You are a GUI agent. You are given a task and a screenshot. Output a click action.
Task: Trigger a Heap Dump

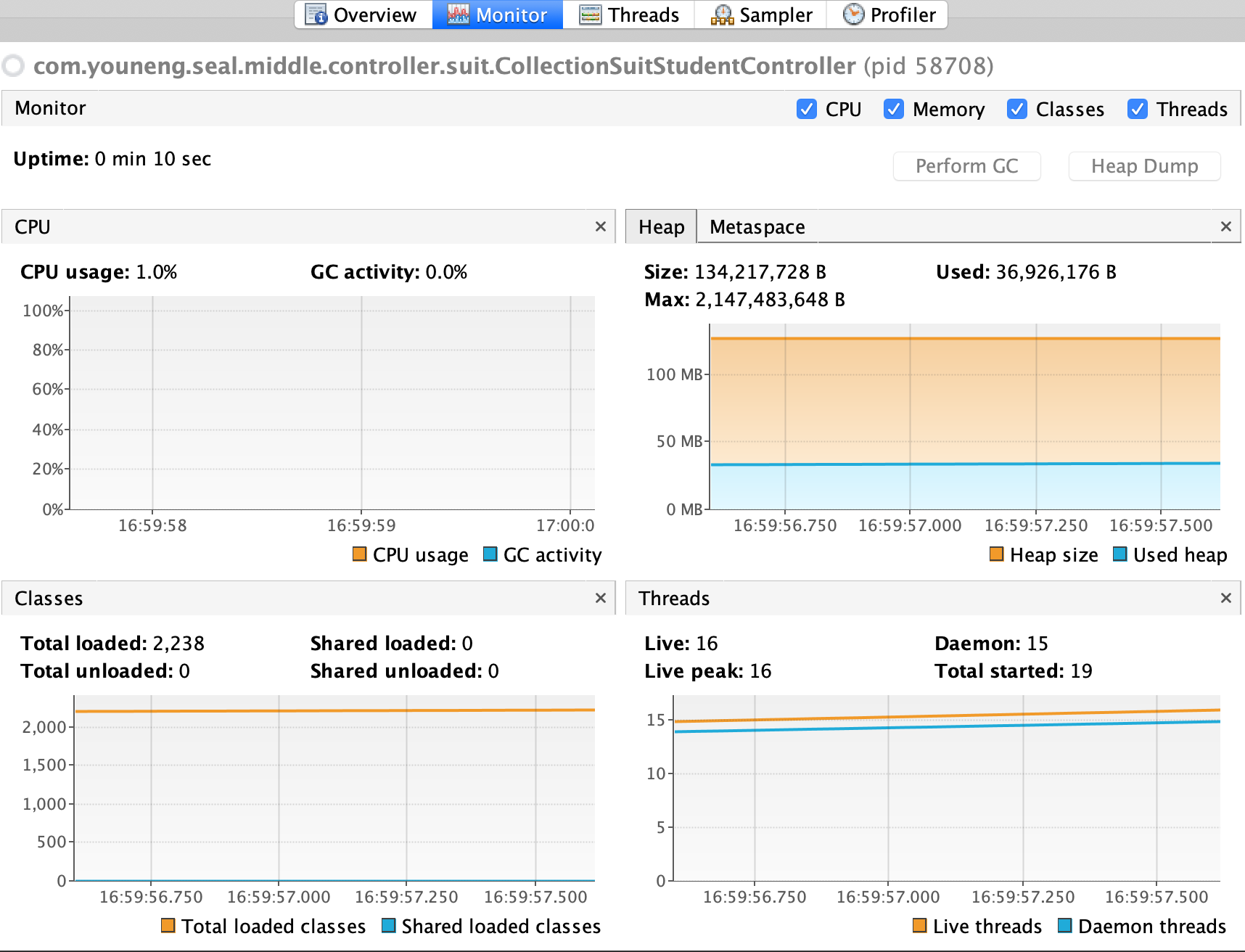1144,165
